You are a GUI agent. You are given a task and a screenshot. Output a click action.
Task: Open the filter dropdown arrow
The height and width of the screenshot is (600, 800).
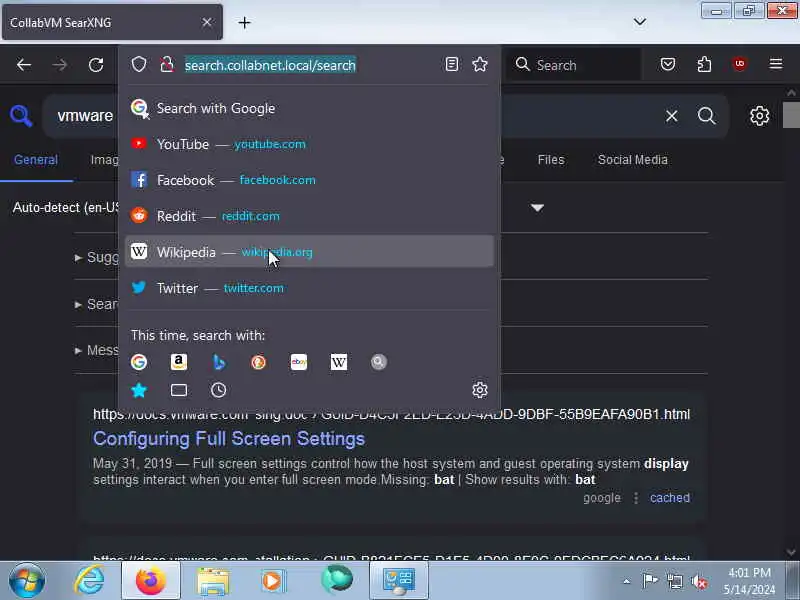[x=537, y=208]
